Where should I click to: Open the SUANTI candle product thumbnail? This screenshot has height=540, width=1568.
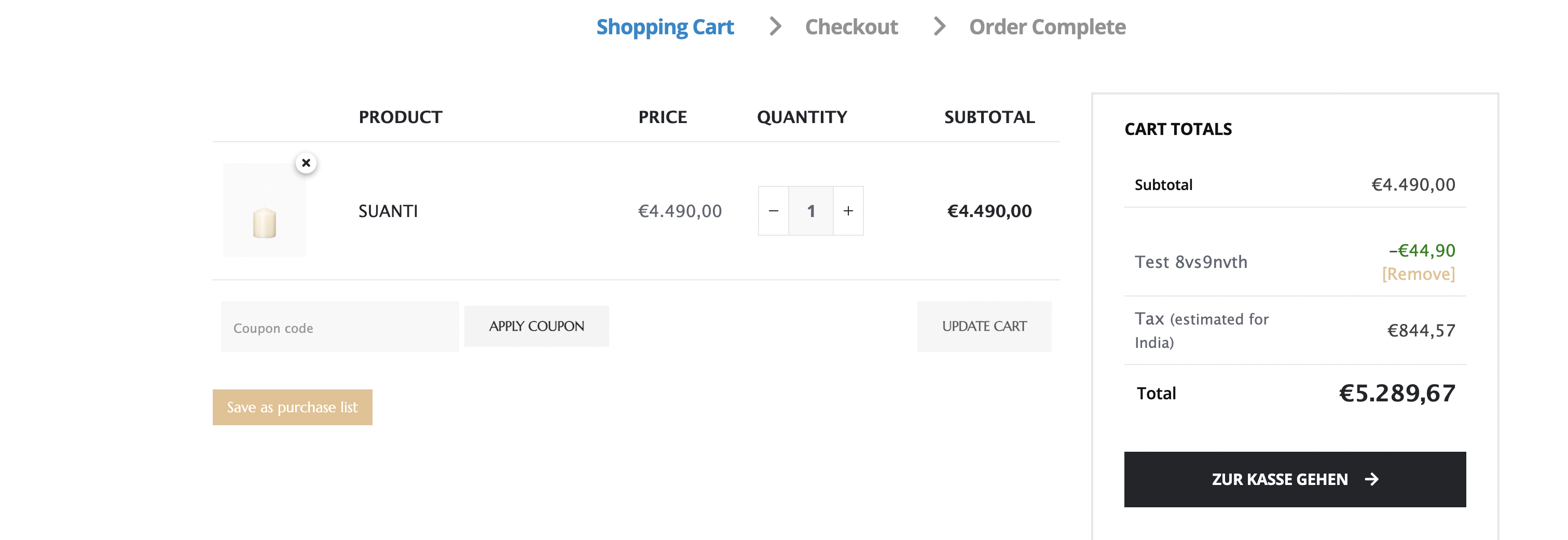pos(264,210)
